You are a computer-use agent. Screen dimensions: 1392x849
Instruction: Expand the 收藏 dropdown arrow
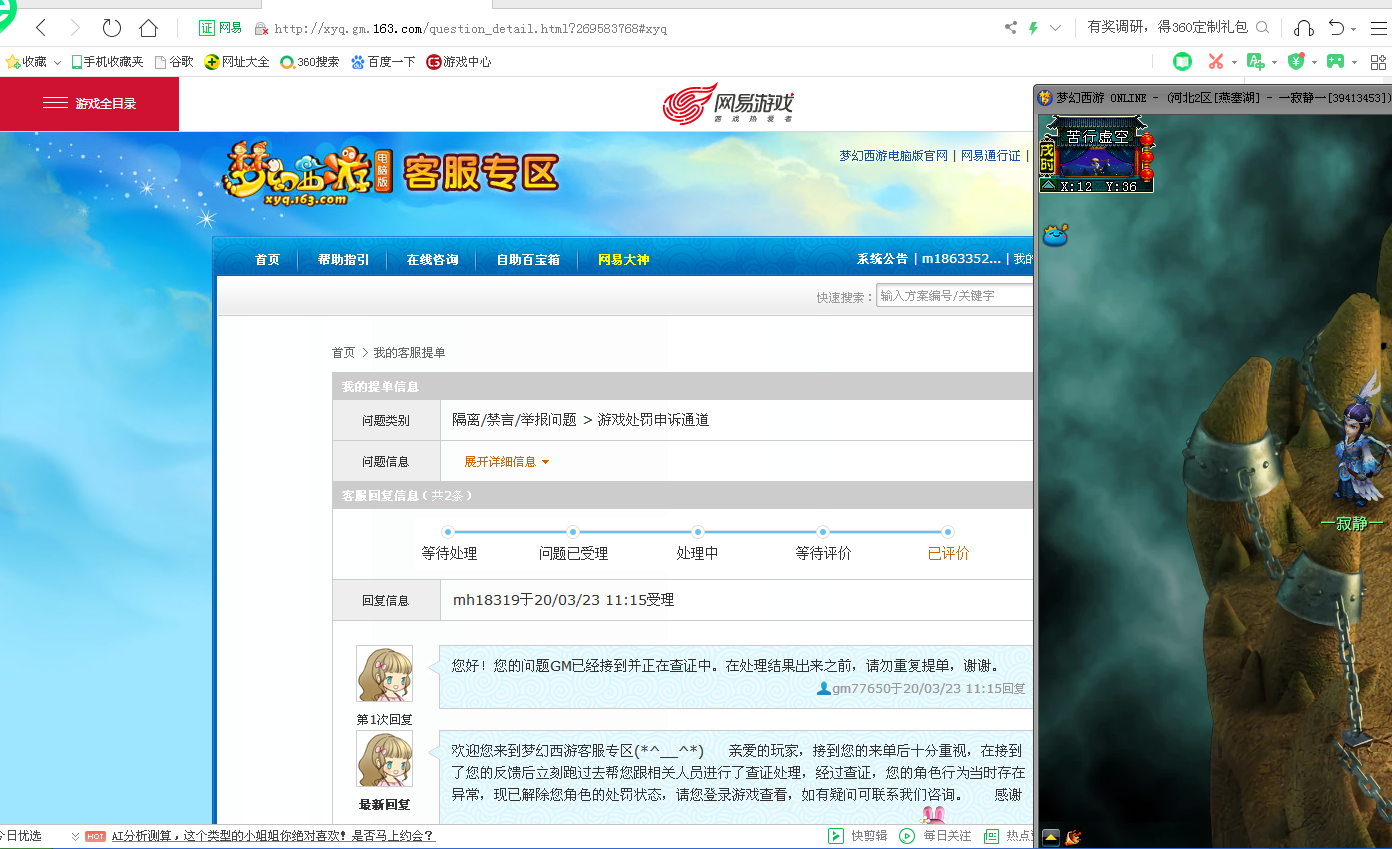[x=57, y=63]
